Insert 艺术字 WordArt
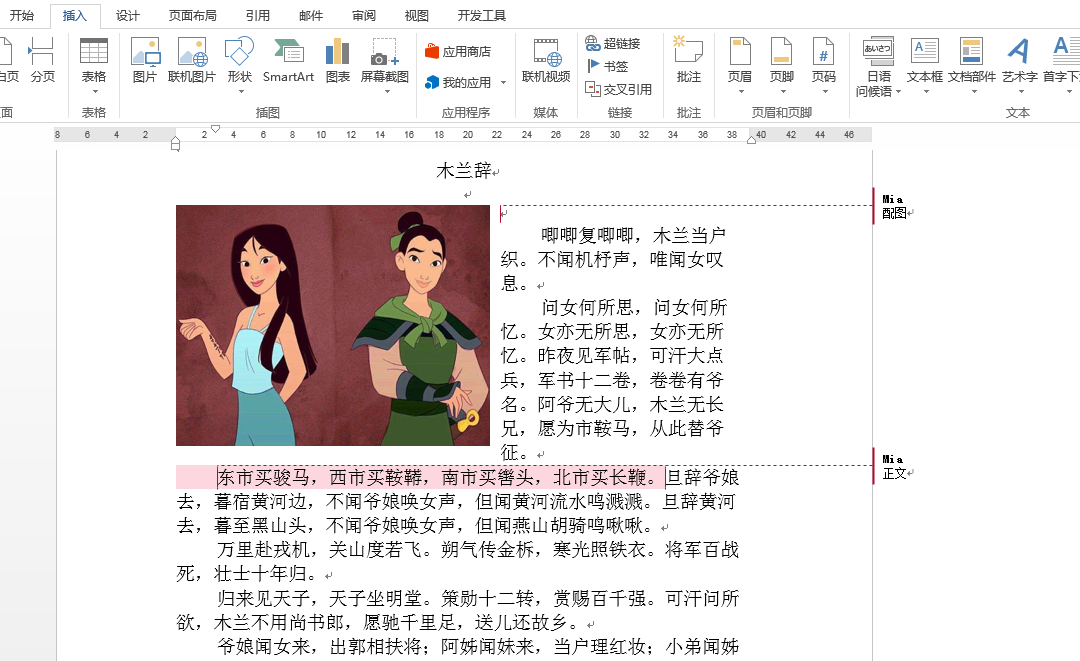 1019,60
